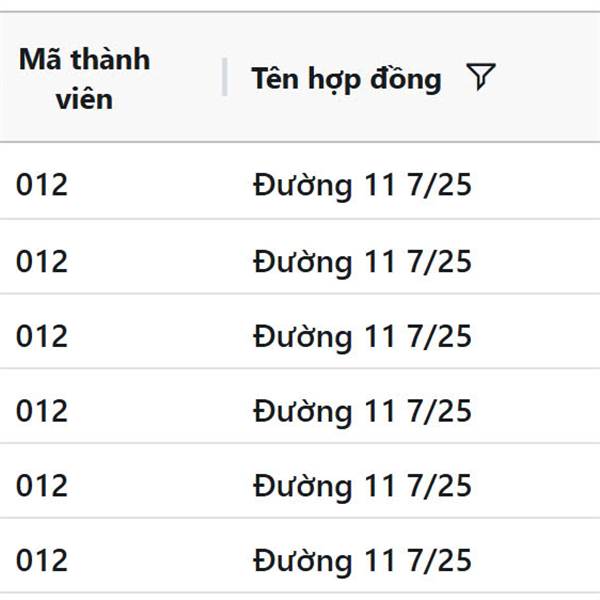Click blank header space right of filter icon
Screen dimensions: 600x600
click(x=549, y=77)
